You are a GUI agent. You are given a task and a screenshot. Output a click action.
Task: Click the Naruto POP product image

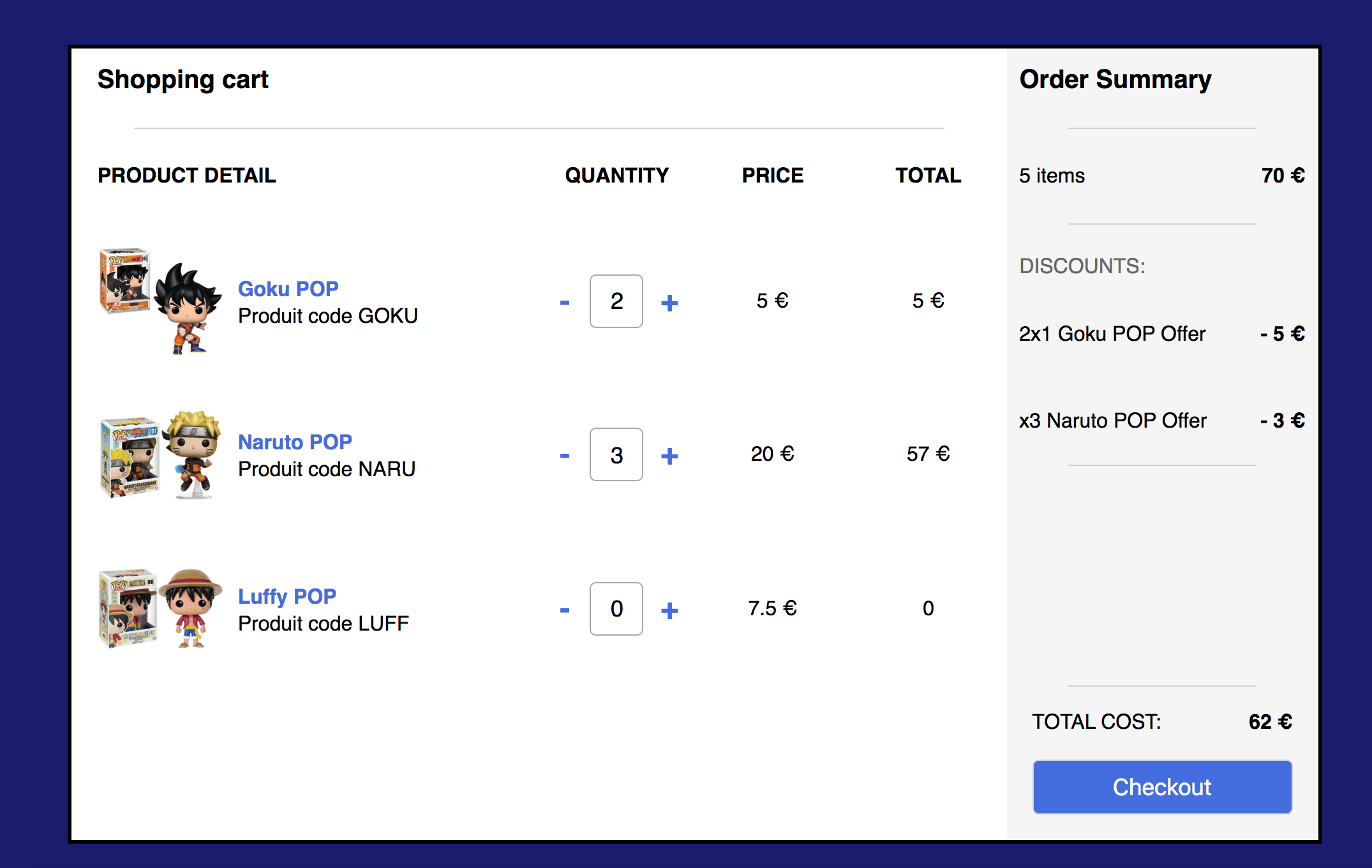pos(161,454)
